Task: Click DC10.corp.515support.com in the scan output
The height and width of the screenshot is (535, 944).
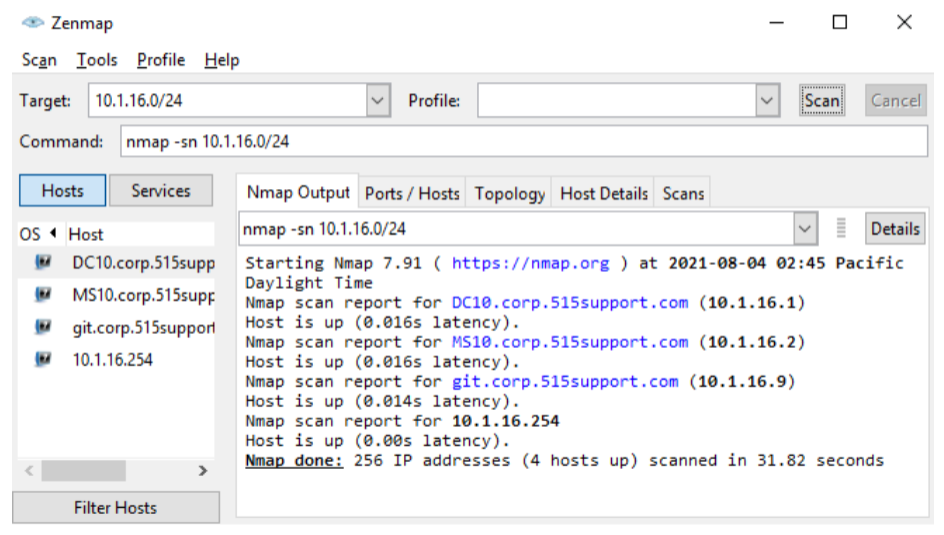Action: point(570,302)
